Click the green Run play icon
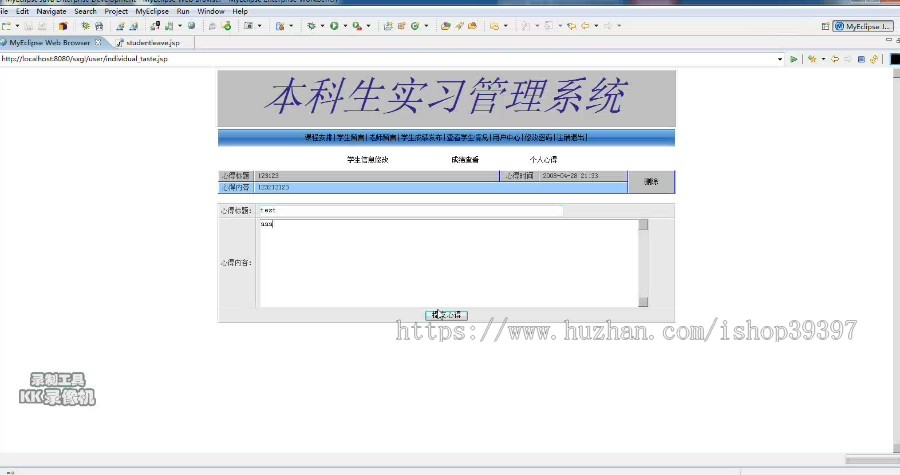 click(334, 26)
